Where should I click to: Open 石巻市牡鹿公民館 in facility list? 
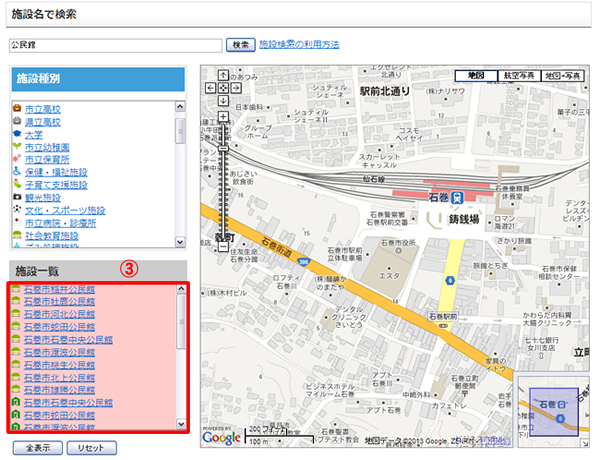pyautogui.click(x=59, y=302)
